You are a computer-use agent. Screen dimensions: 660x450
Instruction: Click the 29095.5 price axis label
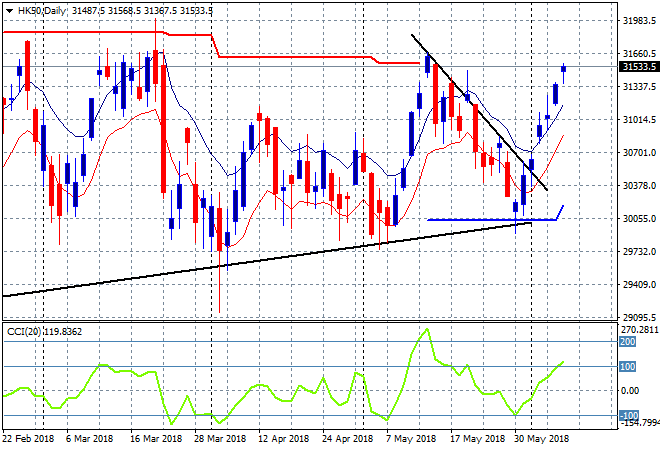tap(639, 317)
